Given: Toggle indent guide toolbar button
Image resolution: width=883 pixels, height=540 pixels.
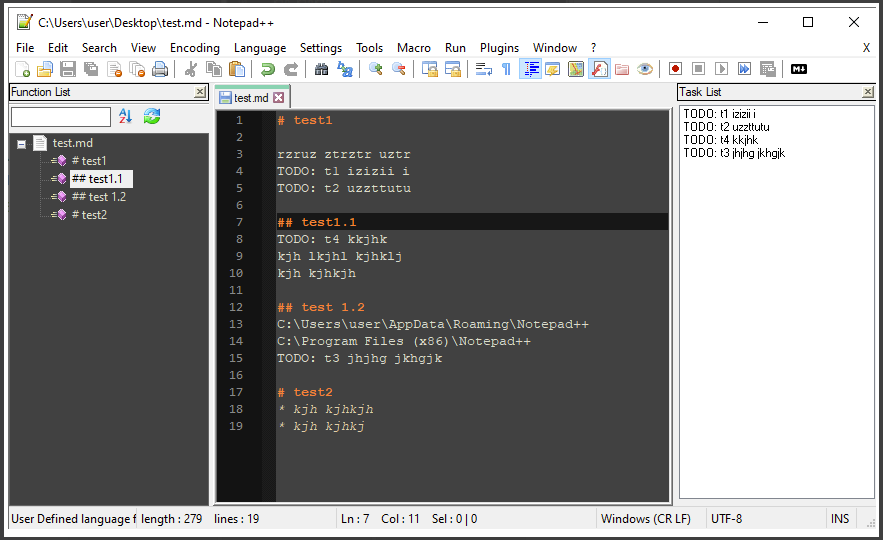Looking at the screenshot, I should point(530,69).
